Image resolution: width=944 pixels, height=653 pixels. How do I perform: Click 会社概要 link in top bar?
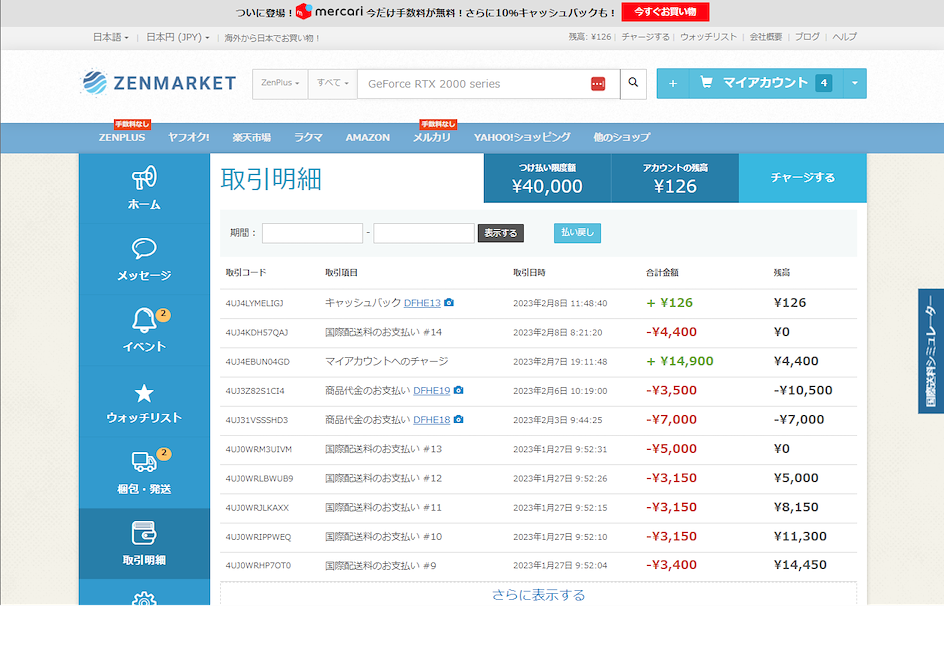[766, 37]
